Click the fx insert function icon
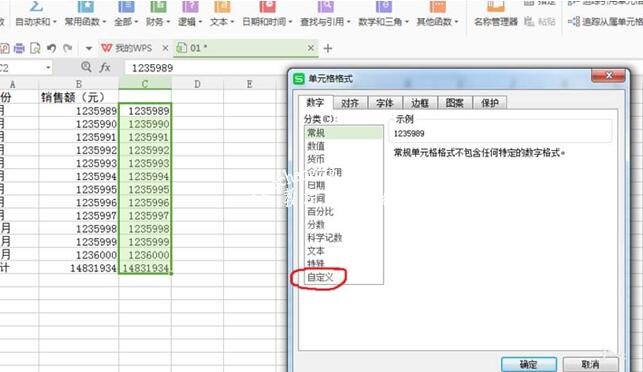This screenshot has height=372, width=643. tap(105, 67)
